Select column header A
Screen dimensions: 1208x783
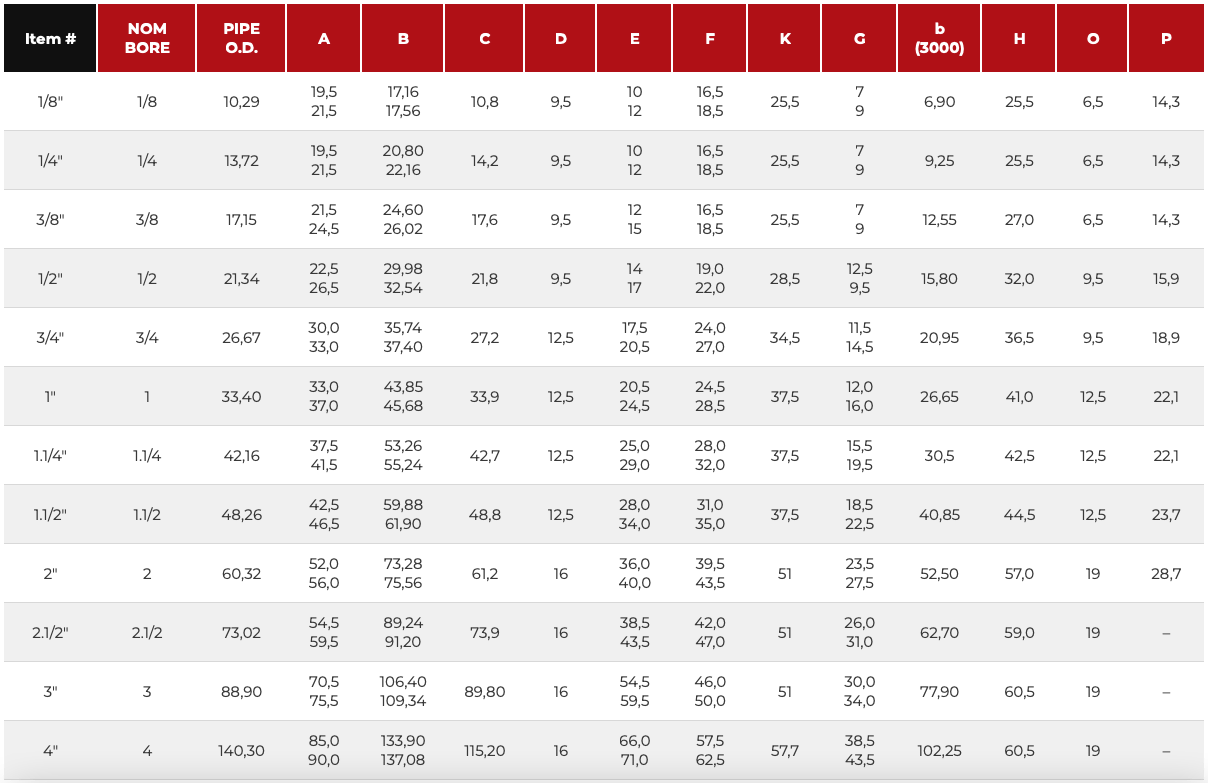[324, 38]
